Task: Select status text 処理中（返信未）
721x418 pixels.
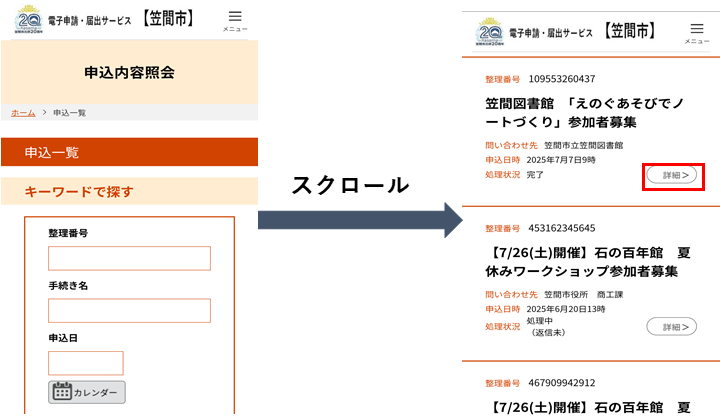Action: pos(546,326)
